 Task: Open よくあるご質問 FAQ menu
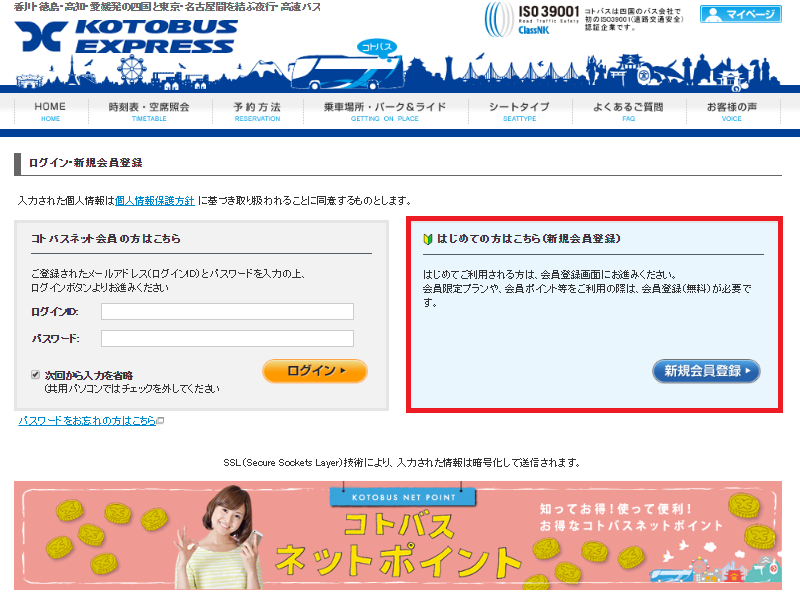pyautogui.click(x=628, y=111)
